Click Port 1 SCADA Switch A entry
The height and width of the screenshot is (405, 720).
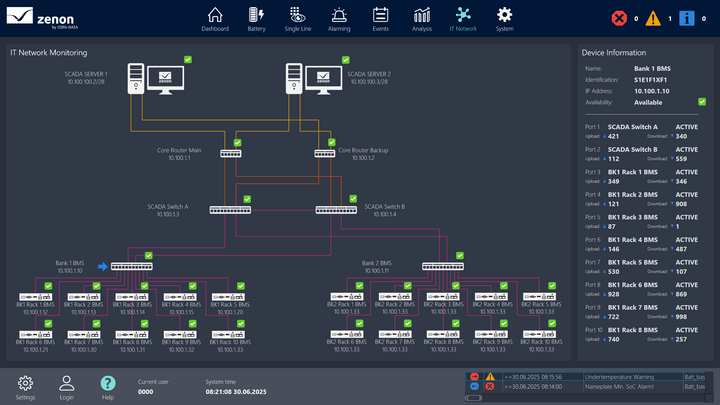click(x=642, y=131)
